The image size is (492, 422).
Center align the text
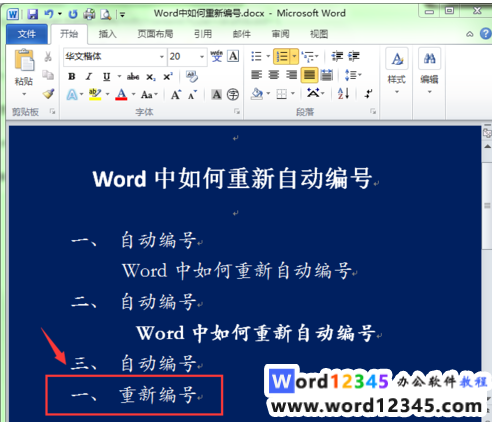point(274,75)
